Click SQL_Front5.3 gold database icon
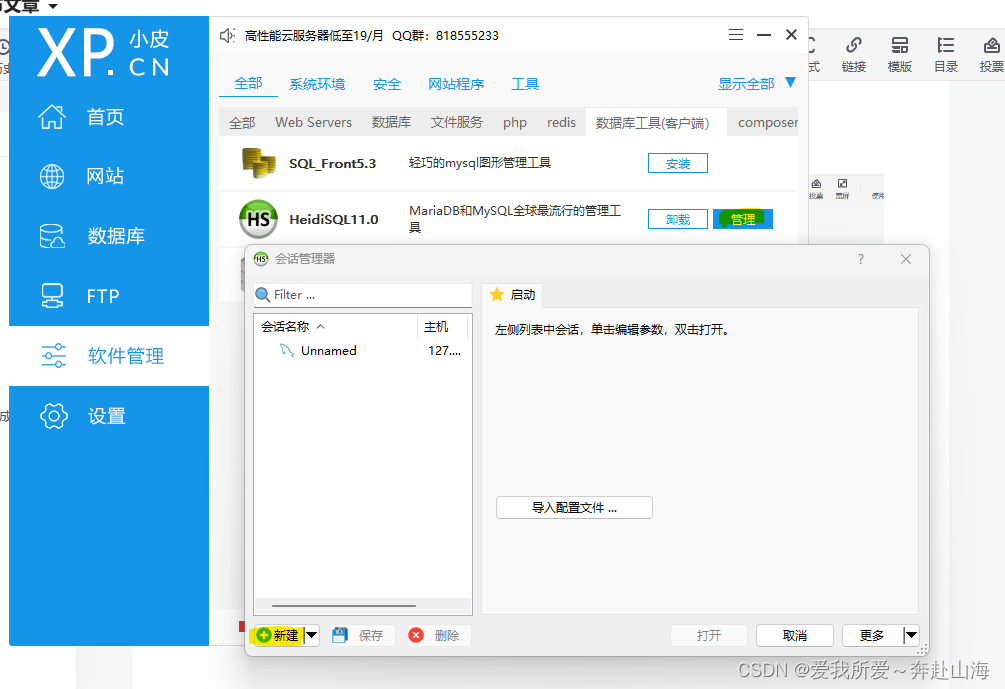1005x689 pixels. tap(258, 163)
